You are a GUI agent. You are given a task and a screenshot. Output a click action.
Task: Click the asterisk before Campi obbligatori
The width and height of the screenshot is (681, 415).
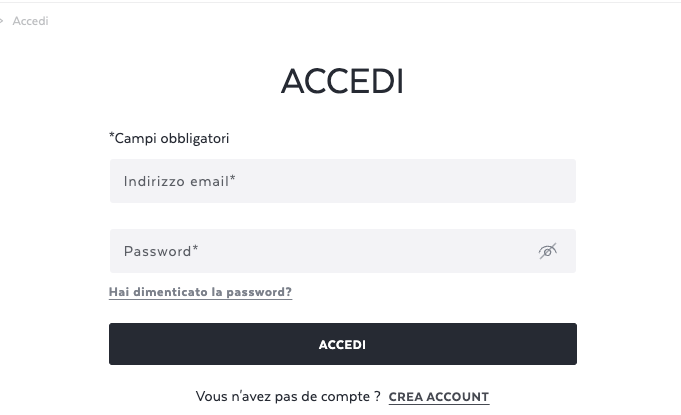click(x=112, y=136)
